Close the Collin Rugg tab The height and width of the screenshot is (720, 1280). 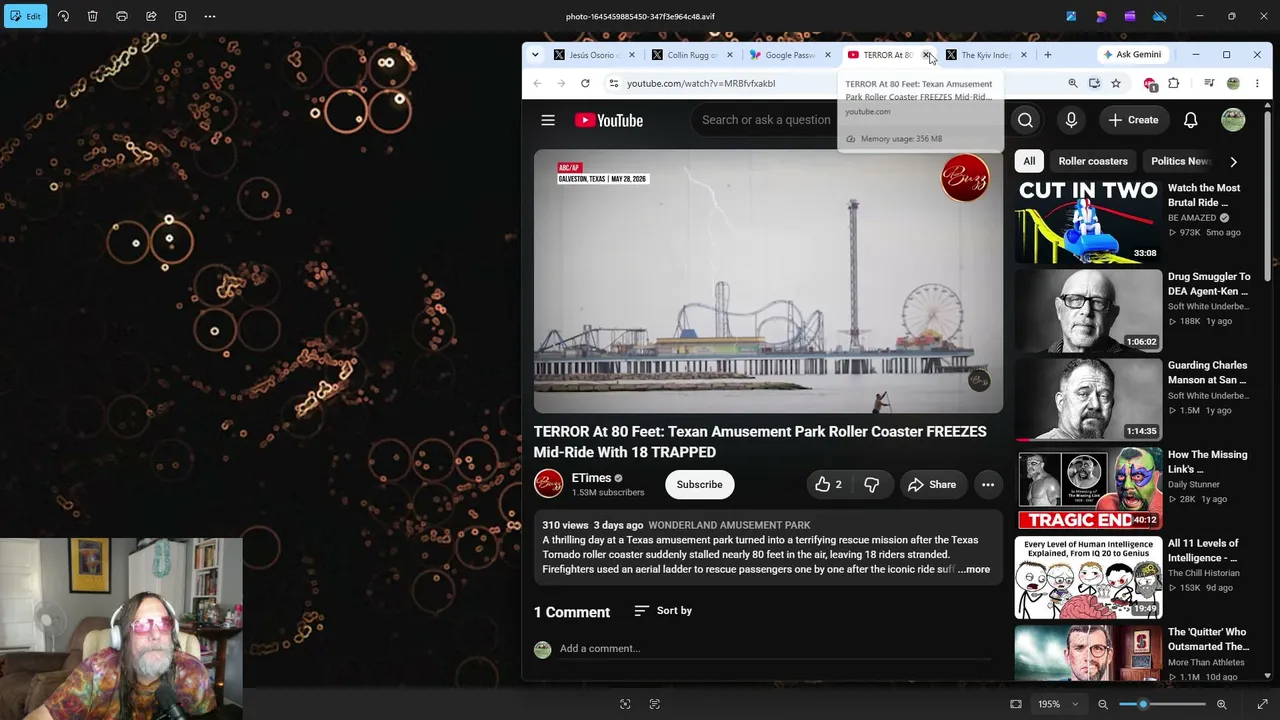click(730, 55)
